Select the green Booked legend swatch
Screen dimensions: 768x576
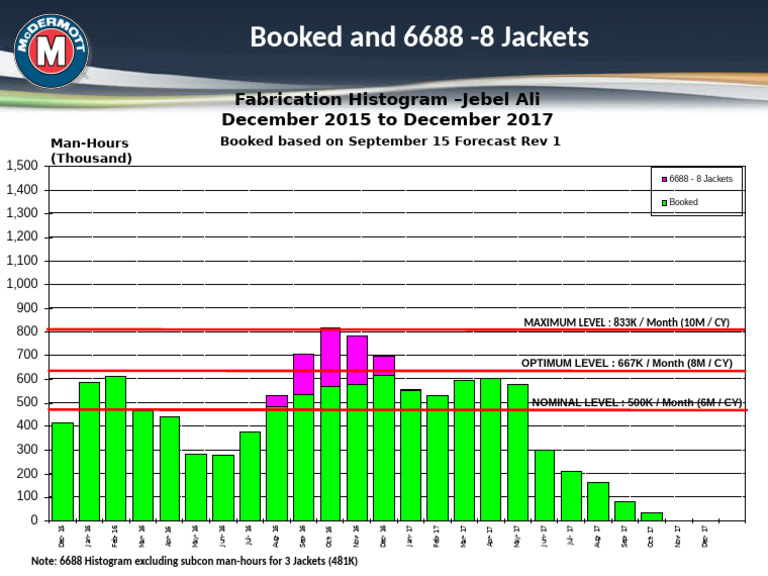pos(664,203)
